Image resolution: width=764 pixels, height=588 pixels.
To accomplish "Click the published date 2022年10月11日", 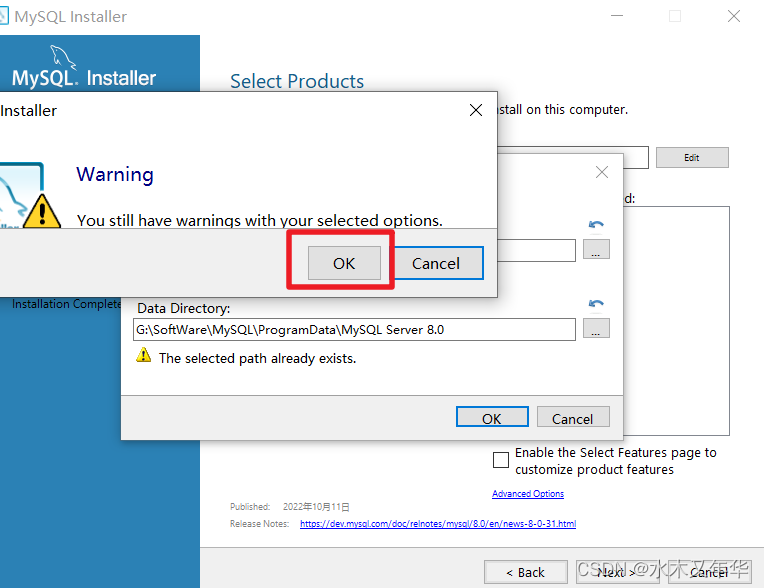I will point(316,507).
